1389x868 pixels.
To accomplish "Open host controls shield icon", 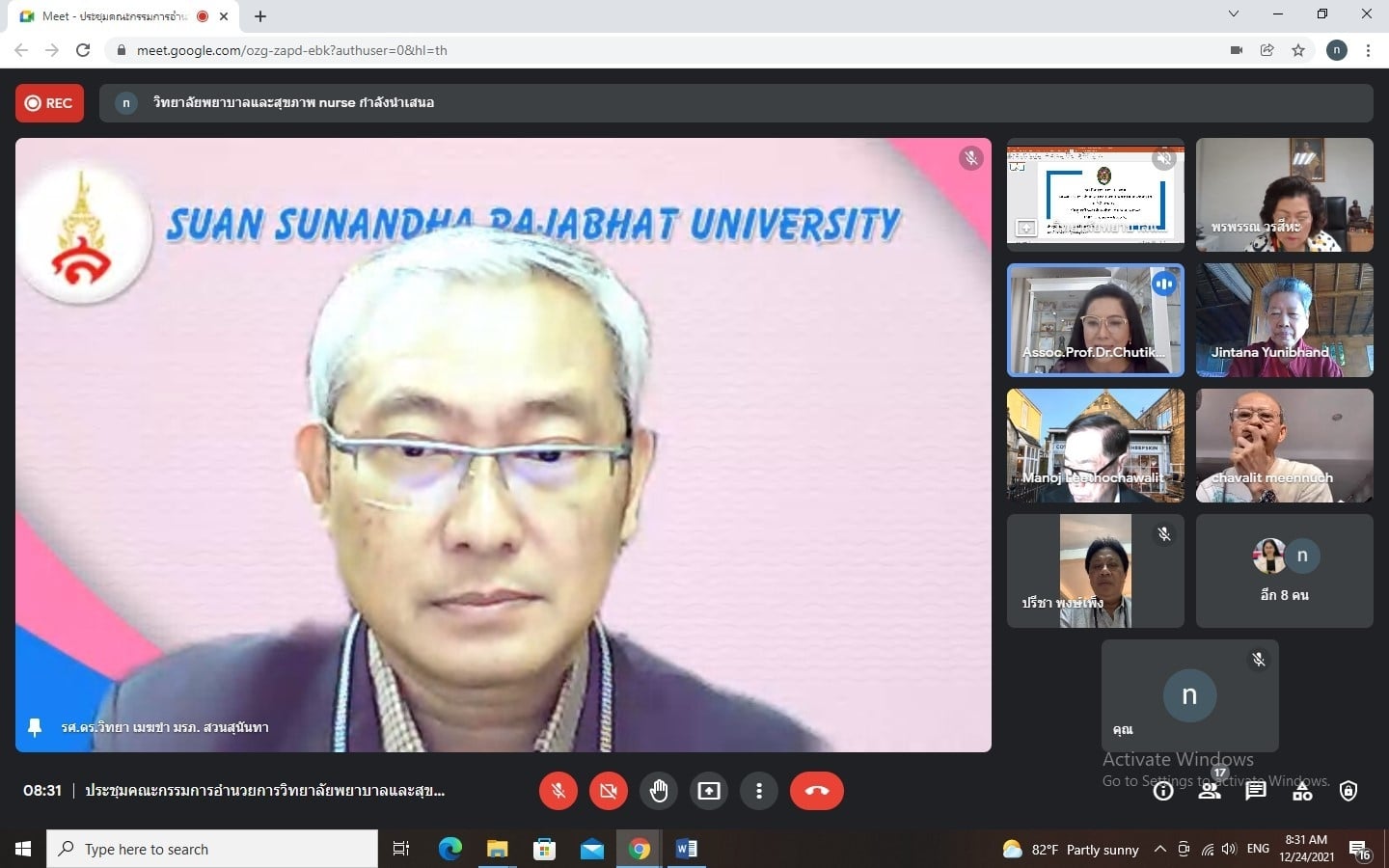I will (x=1348, y=792).
